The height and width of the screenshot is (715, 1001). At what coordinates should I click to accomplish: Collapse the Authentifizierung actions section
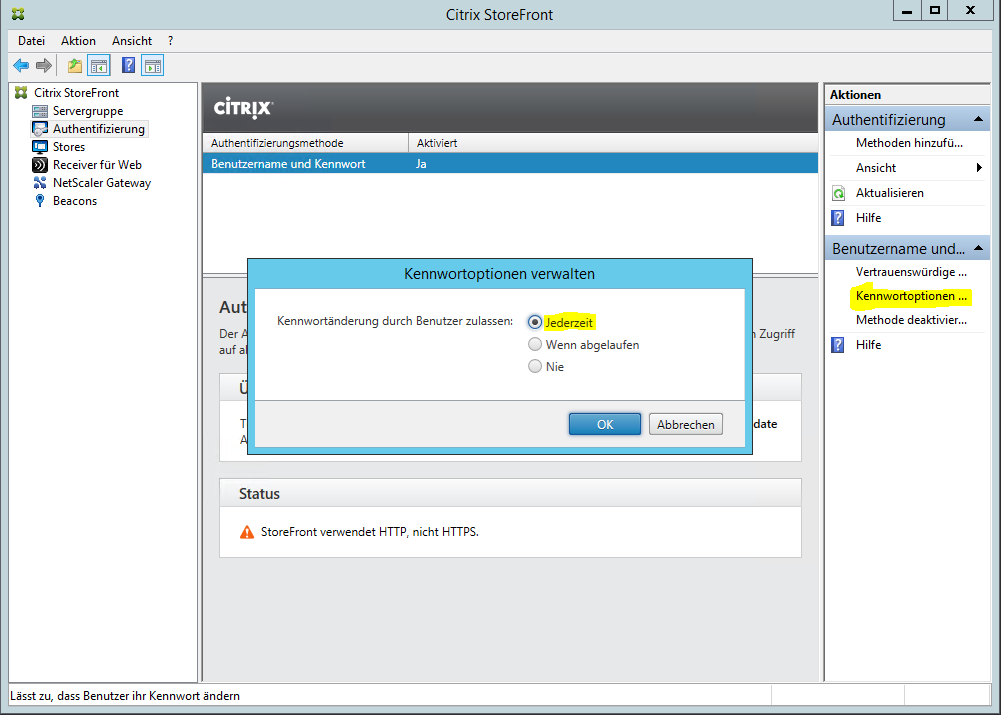point(978,119)
